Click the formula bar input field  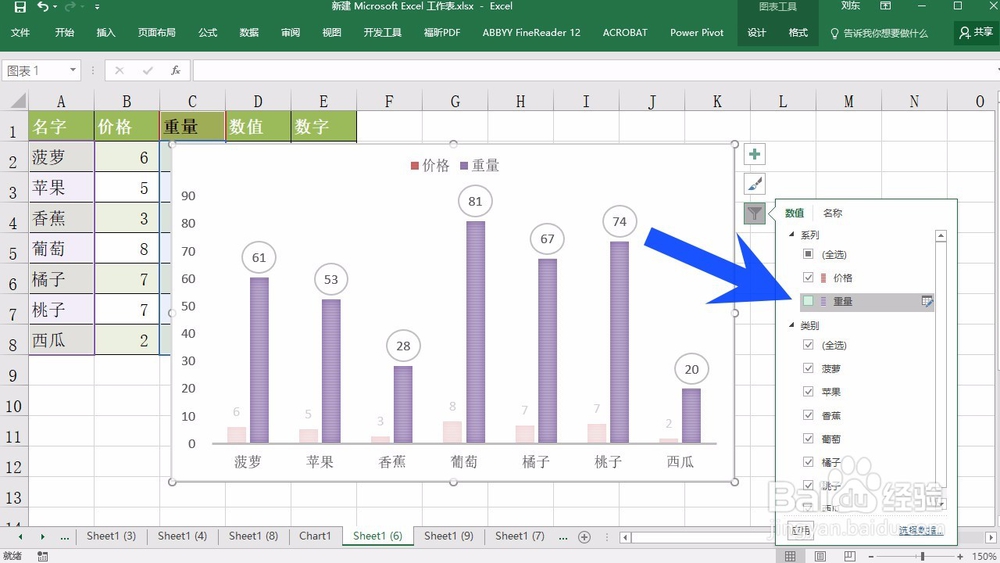pyautogui.click(x=593, y=70)
